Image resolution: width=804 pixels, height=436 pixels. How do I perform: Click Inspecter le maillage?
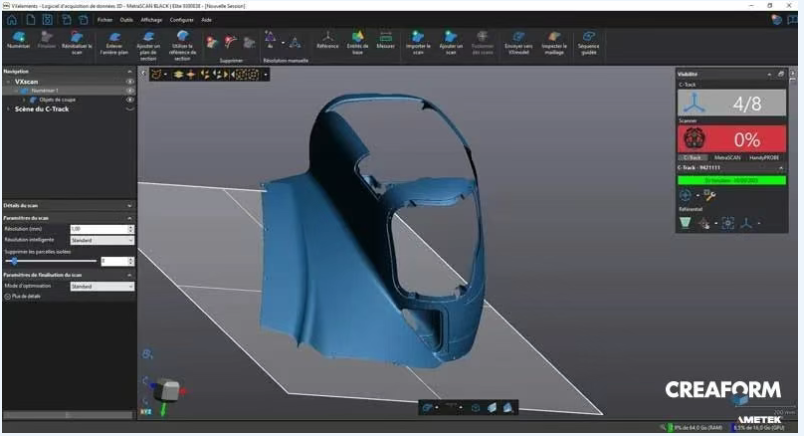click(554, 42)
